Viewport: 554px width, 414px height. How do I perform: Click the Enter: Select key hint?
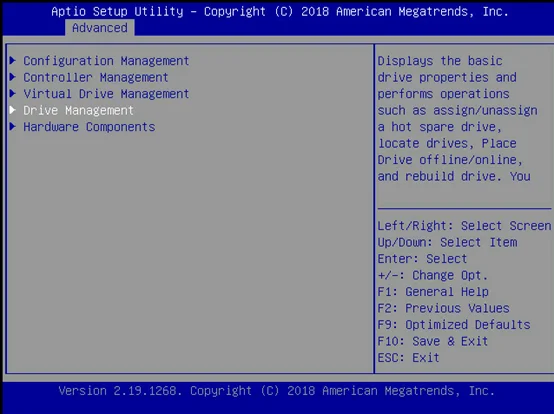pyautogui.click(x=422, y=259)
